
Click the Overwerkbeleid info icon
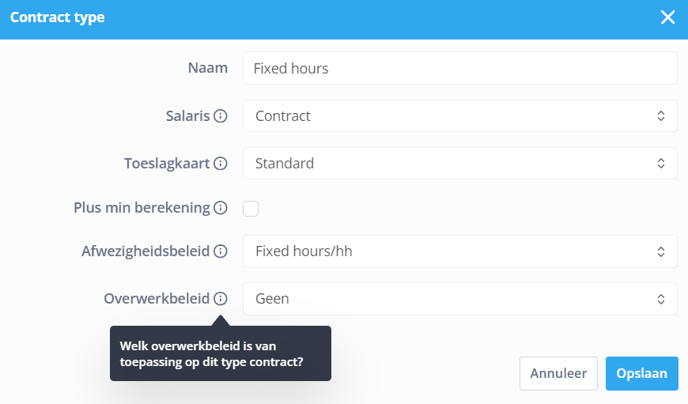click(220, 298)
